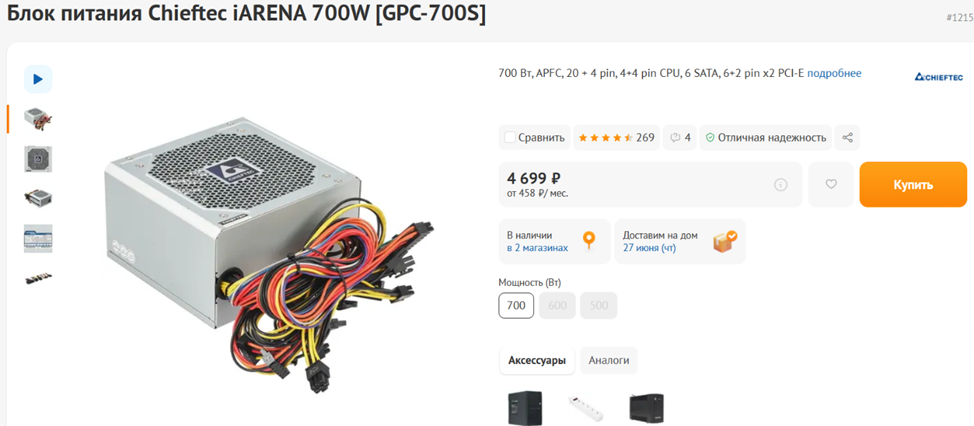Select the 600 watt power option

pos(557,306)
